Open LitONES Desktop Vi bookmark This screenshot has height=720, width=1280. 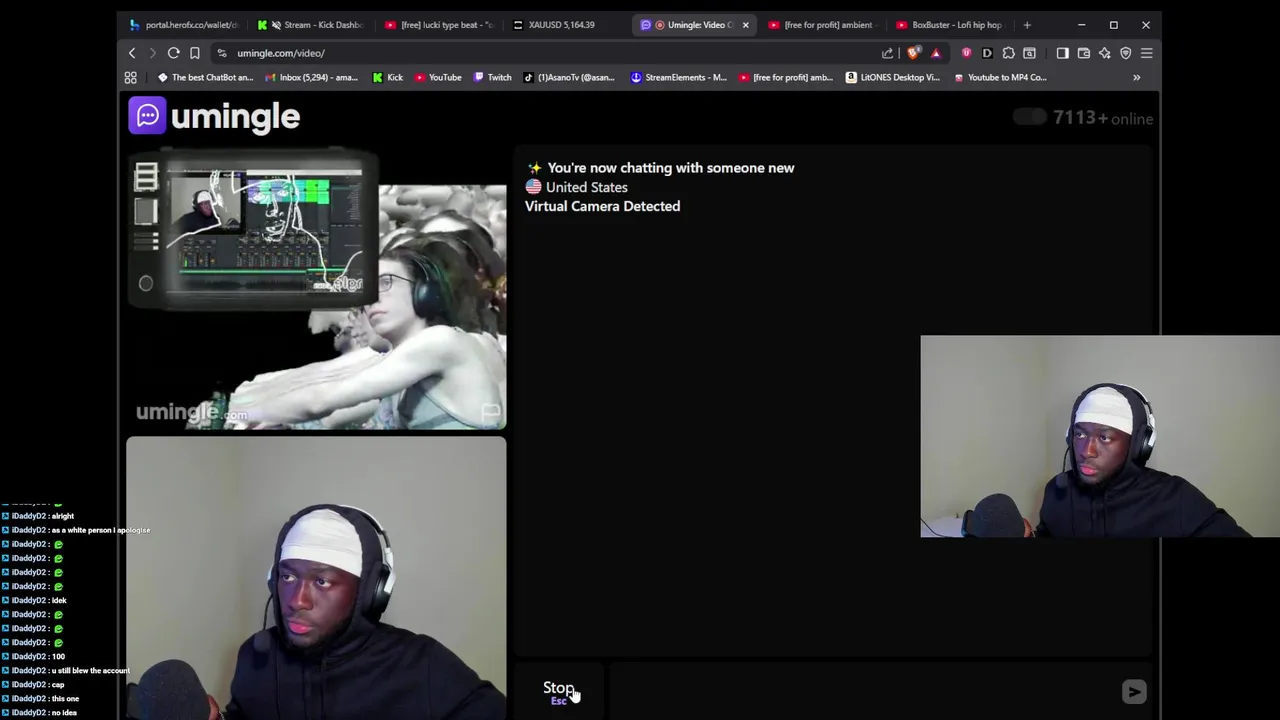(893, 77)
